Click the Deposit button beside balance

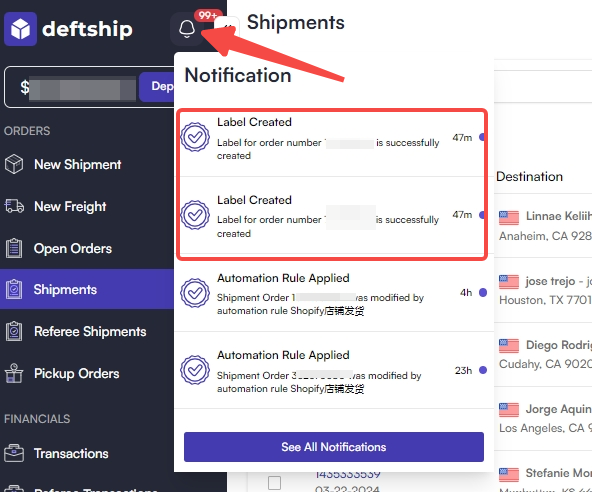(157, 86)
